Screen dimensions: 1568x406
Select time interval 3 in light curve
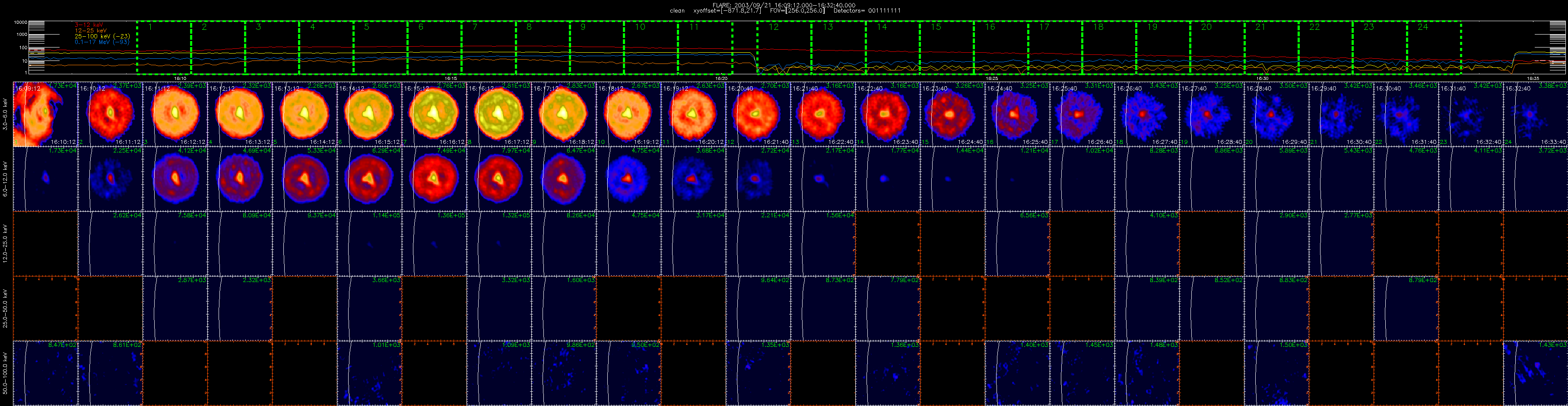[272, 48]
